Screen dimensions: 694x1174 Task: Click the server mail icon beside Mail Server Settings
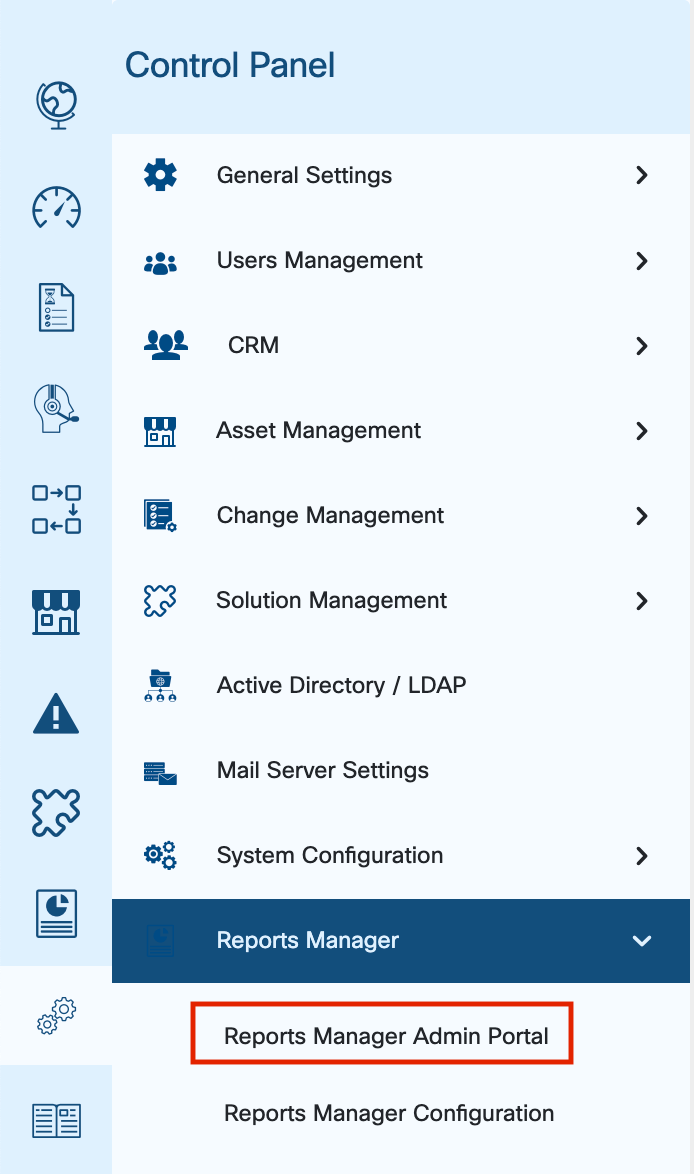pos(160,773)
